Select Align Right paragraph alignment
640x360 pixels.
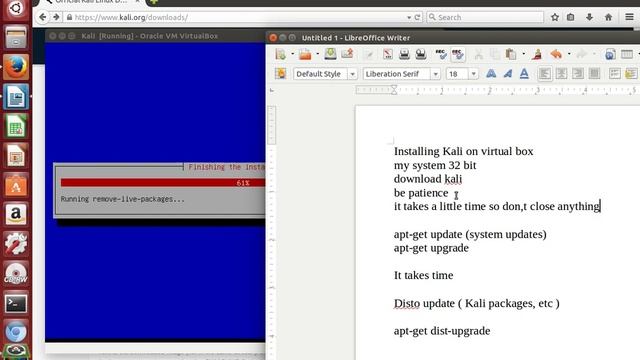578,74
